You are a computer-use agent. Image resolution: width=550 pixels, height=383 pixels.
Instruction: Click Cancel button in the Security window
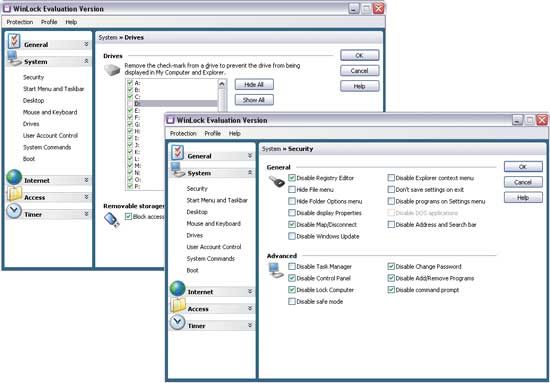click(x=523, y=182)
